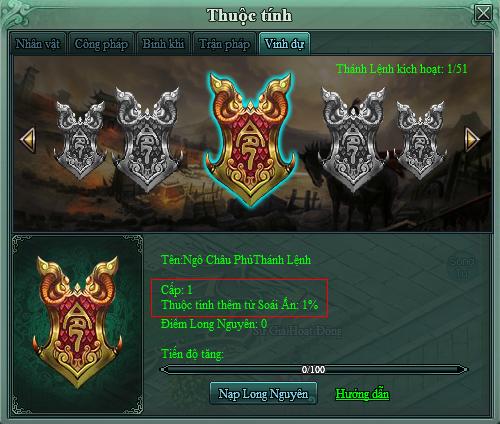The height and width of the screenshot is (424, 500).
Task: Click the Điểm Long Nguyên value text
Action: pyautogui.click(x=214, y=324)
